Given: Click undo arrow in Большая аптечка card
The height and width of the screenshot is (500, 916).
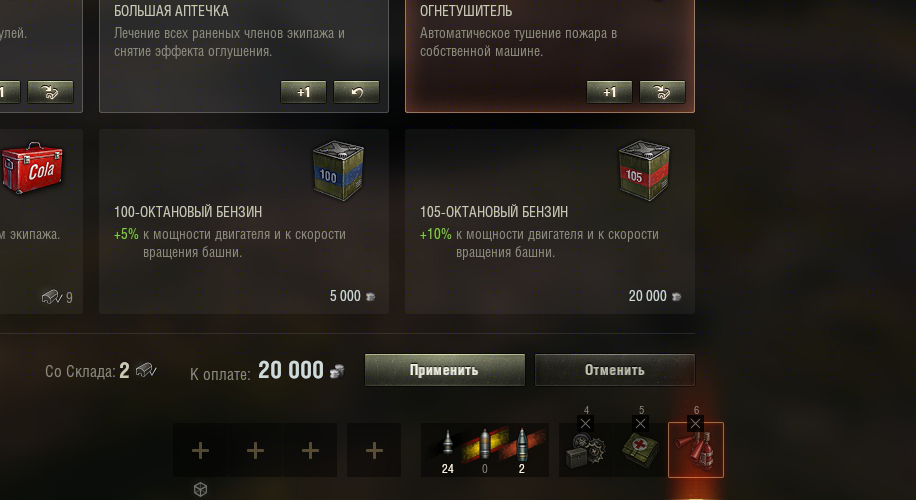Looking at the screenshot, I should [356, 92].
